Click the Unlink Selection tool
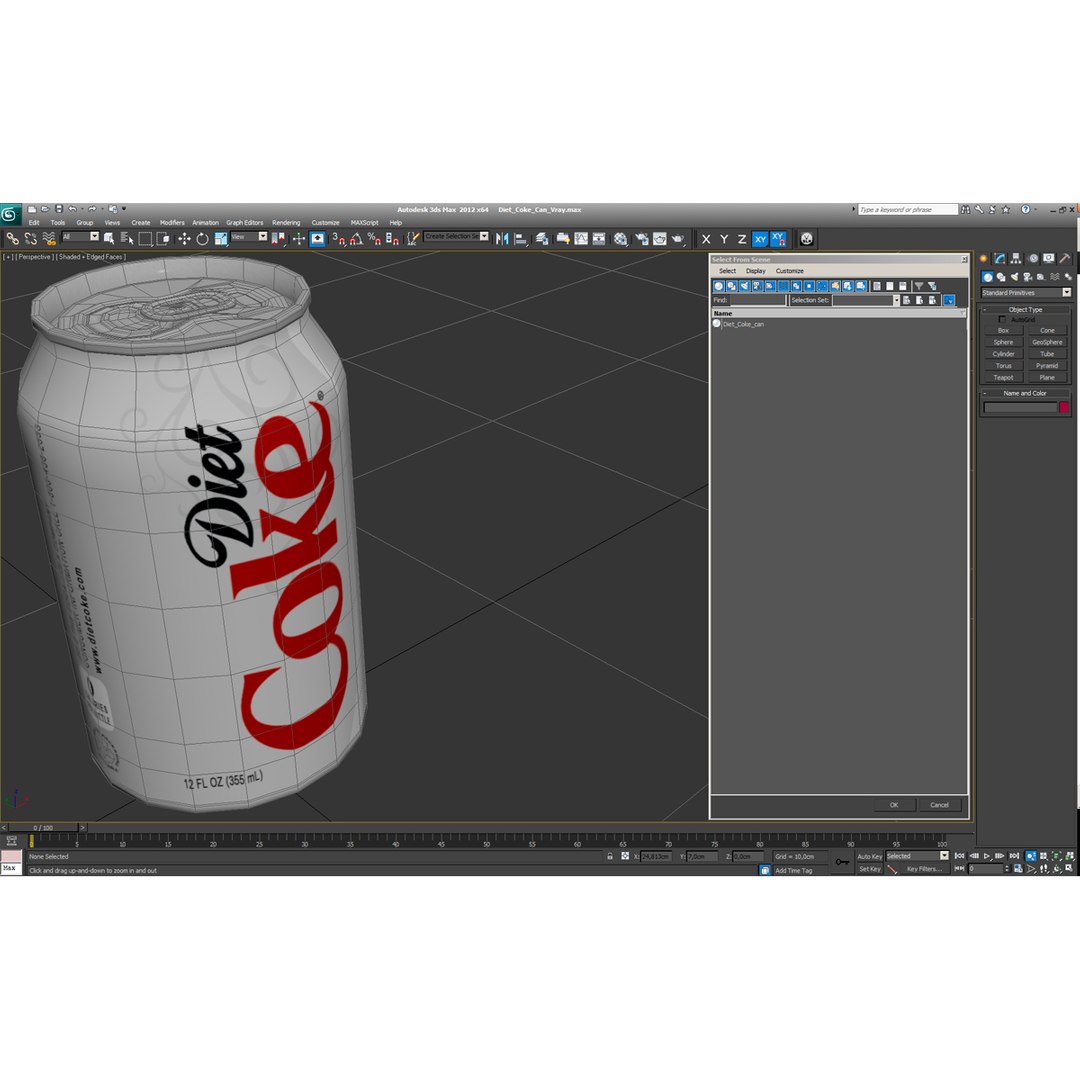Screen dimensions: 1080x1080 [x=30, y=239]
